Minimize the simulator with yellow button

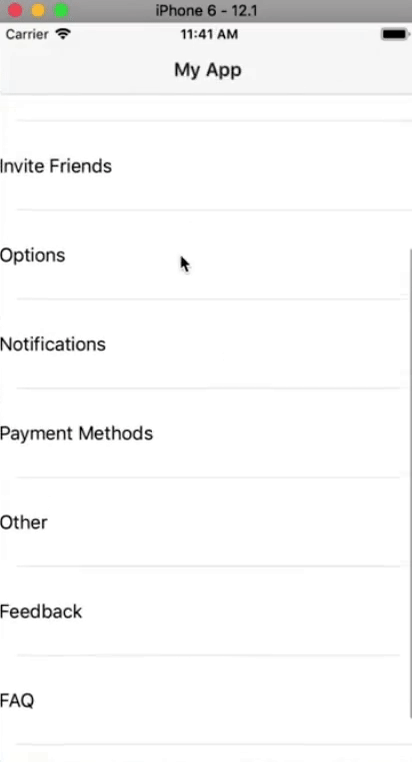pos(38,10)
